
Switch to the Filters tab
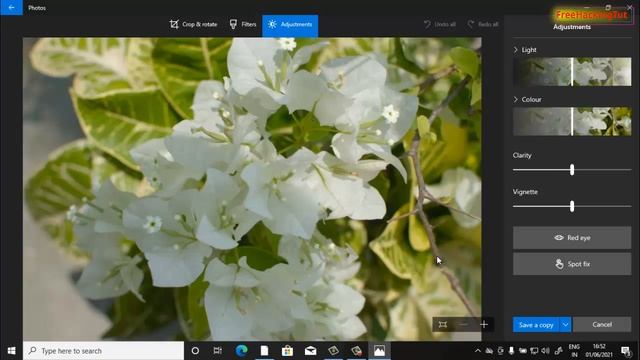[x=243, y=24]
